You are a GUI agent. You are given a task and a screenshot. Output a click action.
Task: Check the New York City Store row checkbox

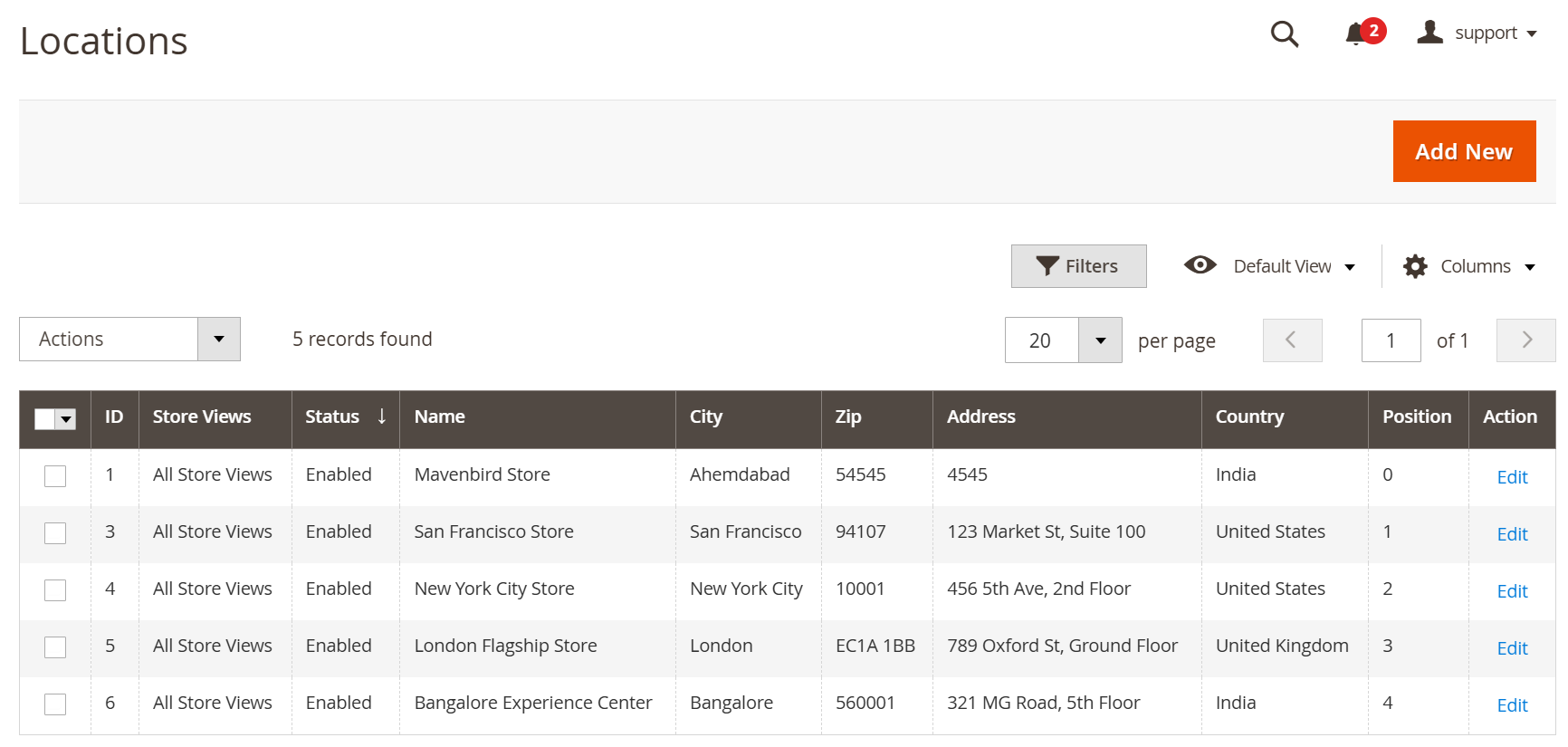click(55, 590)
